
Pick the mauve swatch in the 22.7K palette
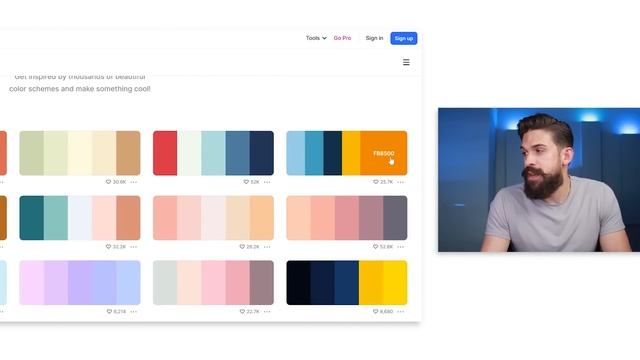[262, 282]
